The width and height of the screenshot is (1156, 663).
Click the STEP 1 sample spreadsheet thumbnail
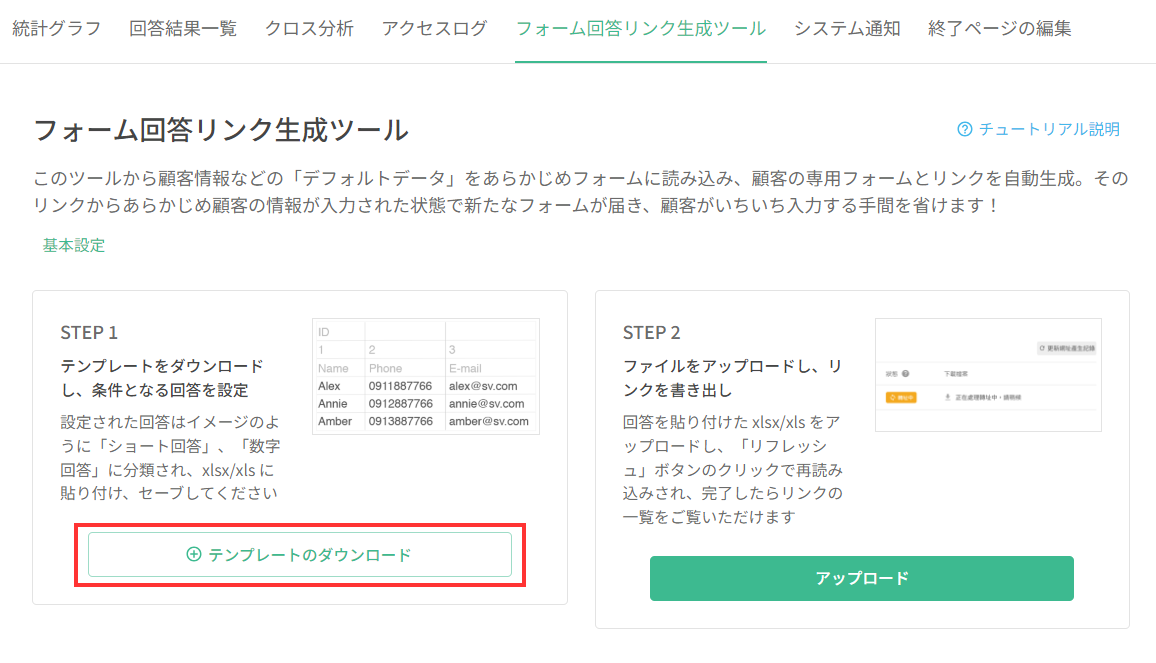(x=426, y=376)
